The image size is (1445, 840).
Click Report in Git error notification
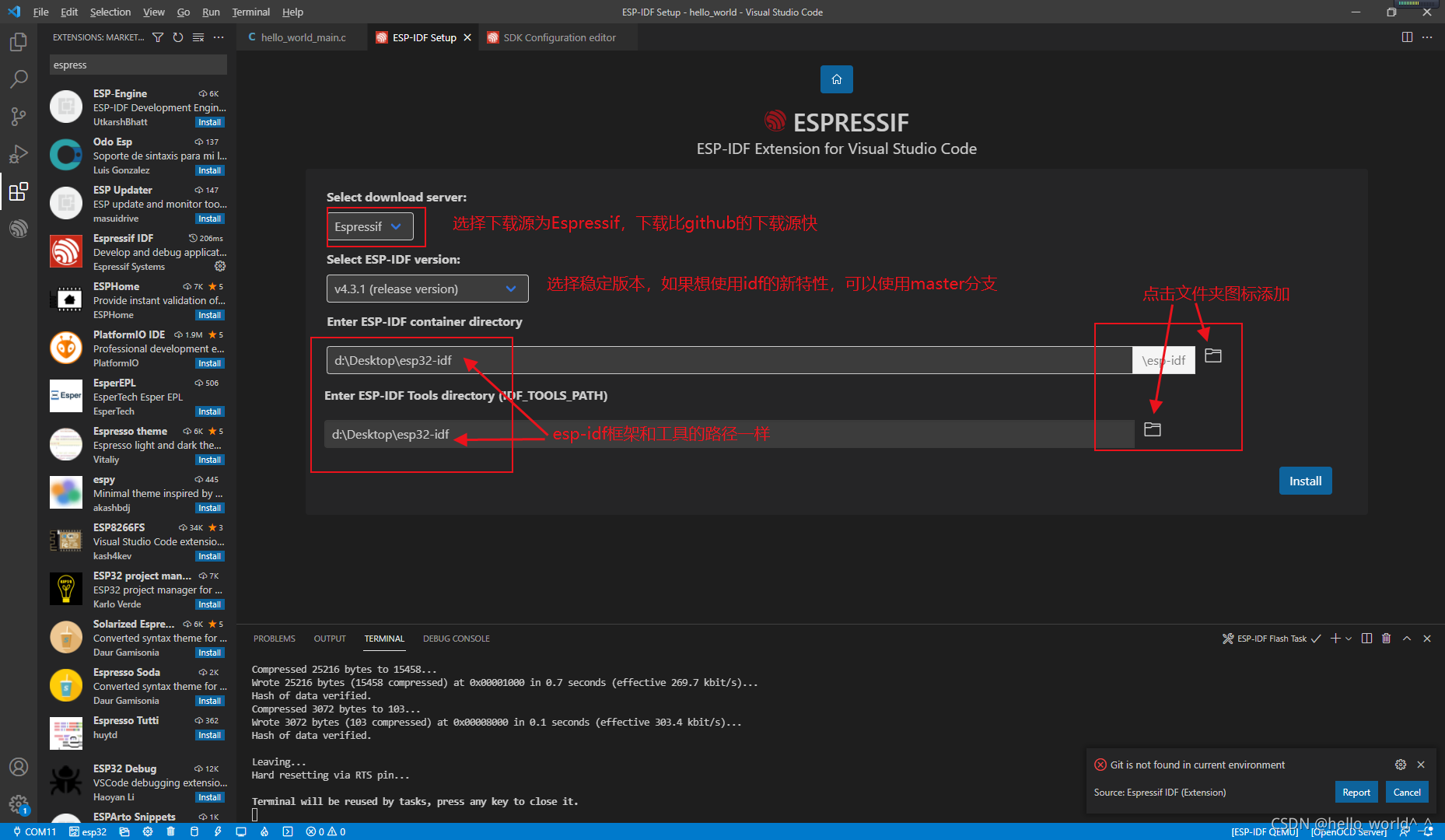(1356, 792)
